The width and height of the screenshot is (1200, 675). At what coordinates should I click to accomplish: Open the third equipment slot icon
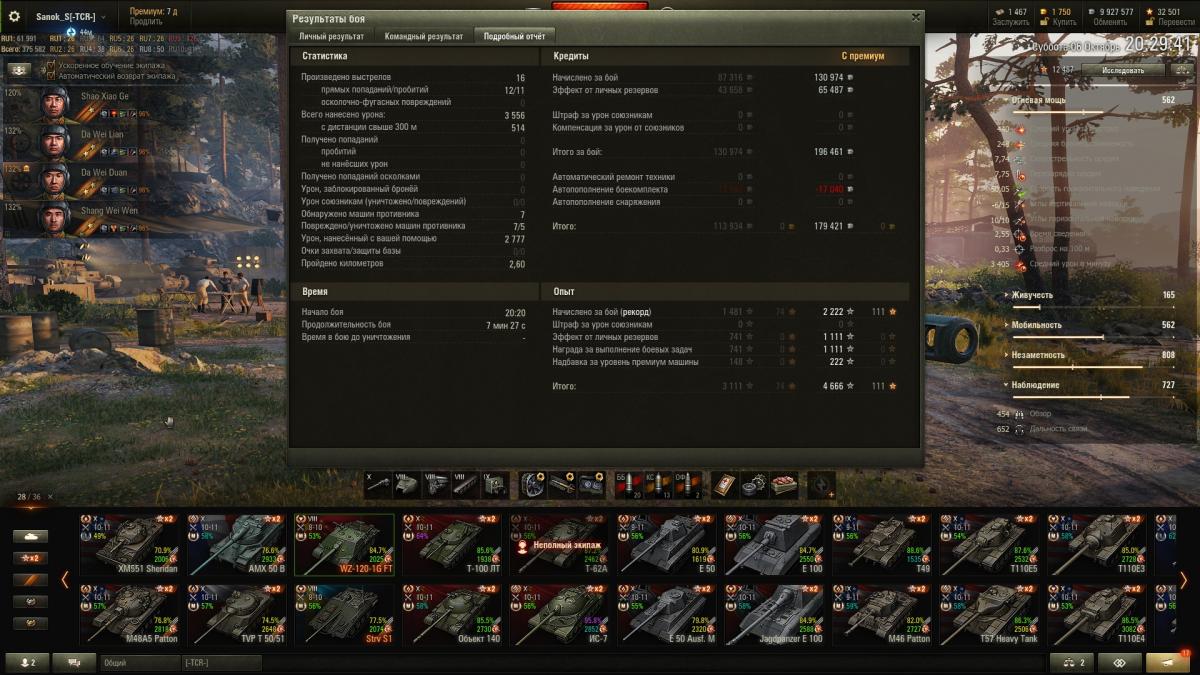point(591,484)
